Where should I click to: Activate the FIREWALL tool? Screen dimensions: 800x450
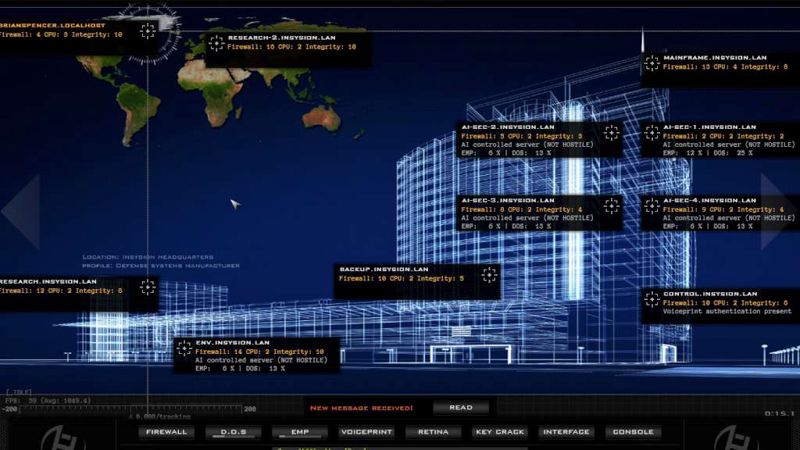(166, 432)
